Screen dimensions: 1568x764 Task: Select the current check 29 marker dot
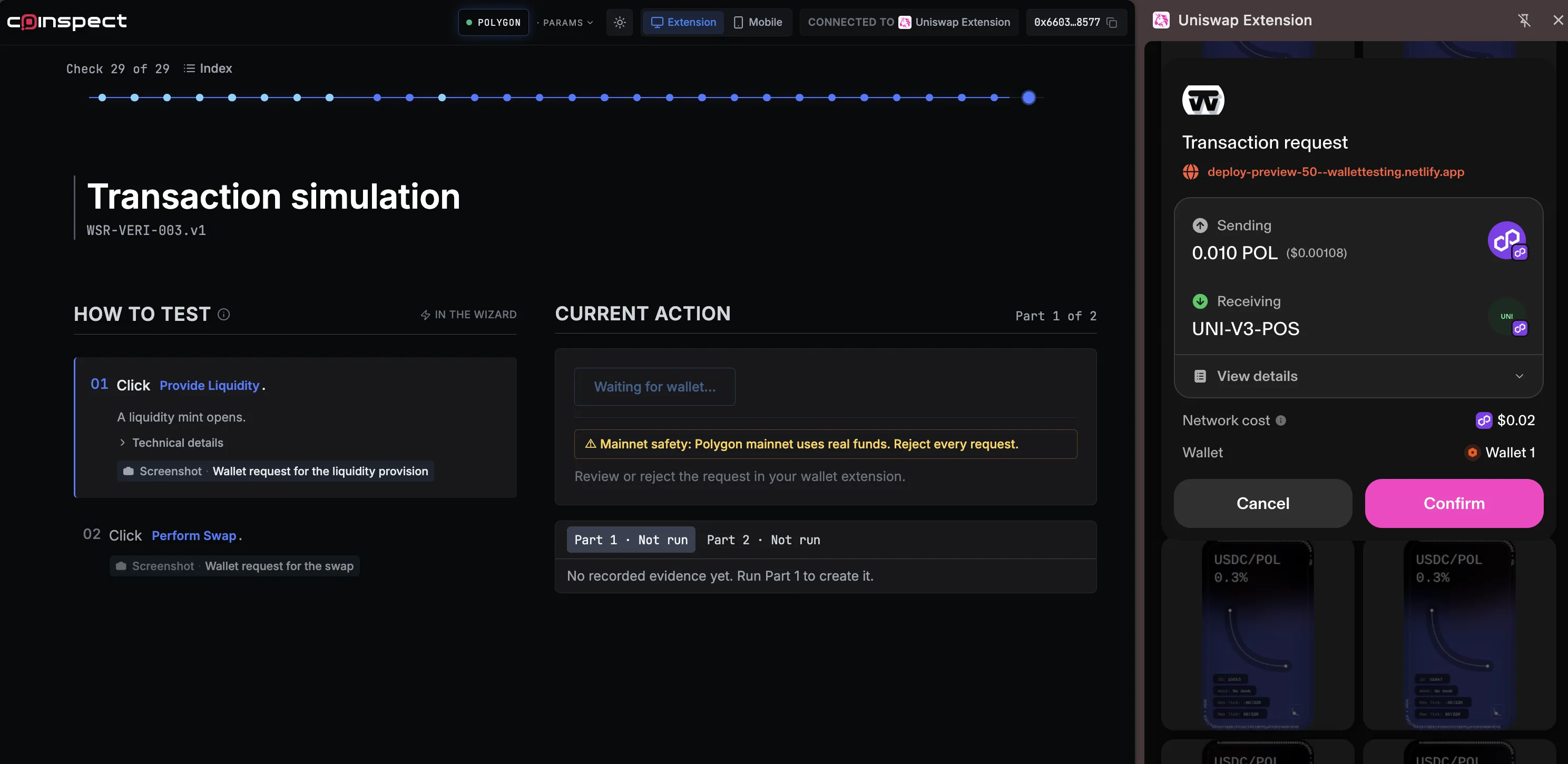tap(1028, 97)
